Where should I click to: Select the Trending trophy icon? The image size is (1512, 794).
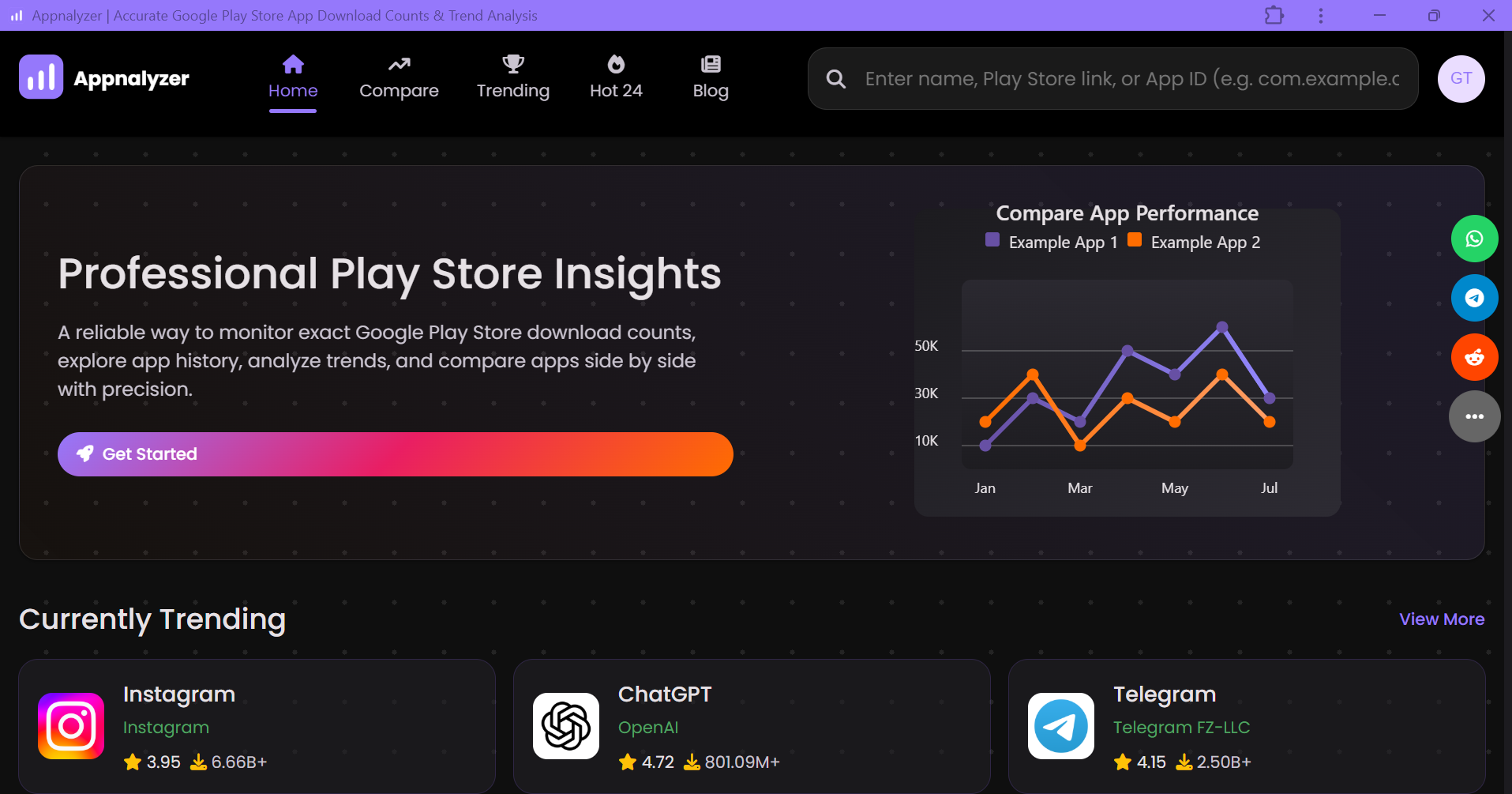(512, 64)
